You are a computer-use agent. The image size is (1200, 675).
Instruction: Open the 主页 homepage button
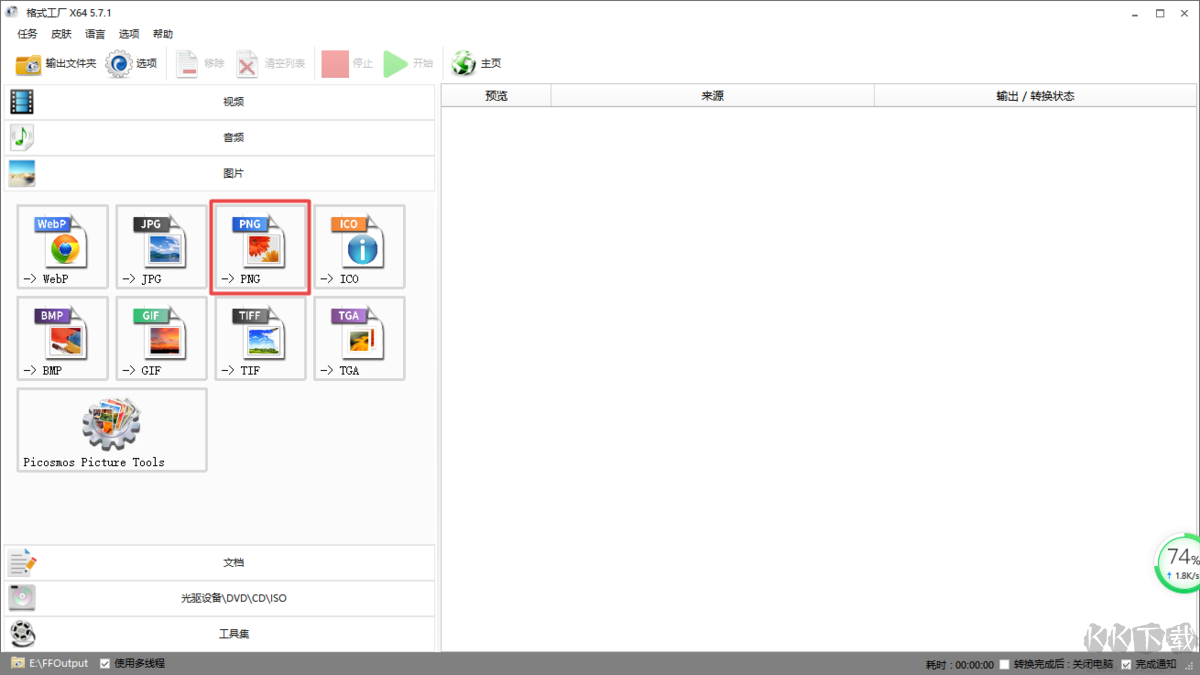[477, 64]
